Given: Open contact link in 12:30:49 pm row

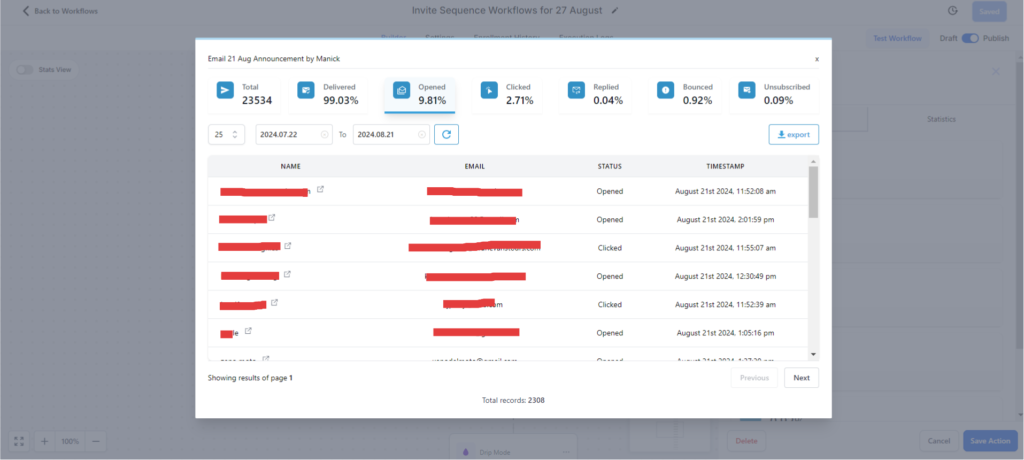Looking at the screenshot, I should [x=287, y=274].
